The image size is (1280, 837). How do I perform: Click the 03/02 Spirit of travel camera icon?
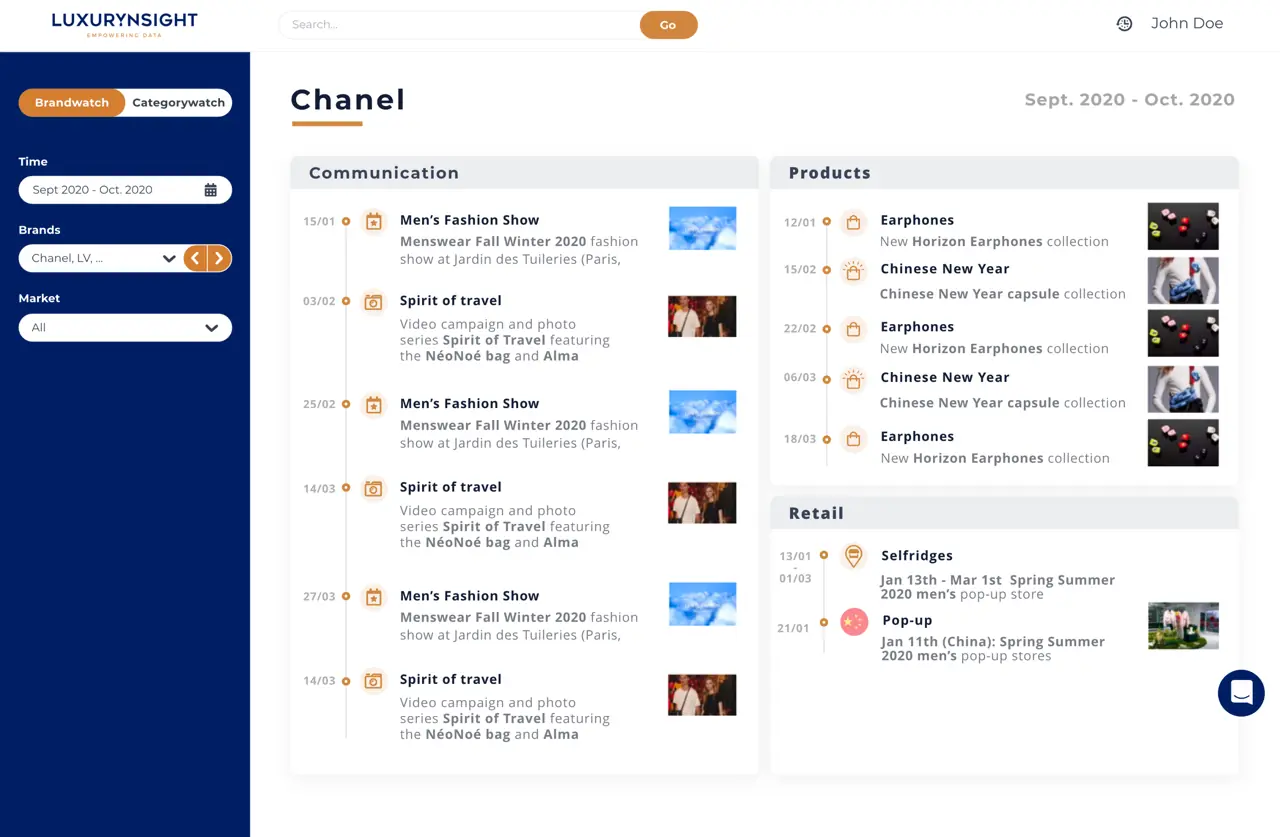pos(373,302)
